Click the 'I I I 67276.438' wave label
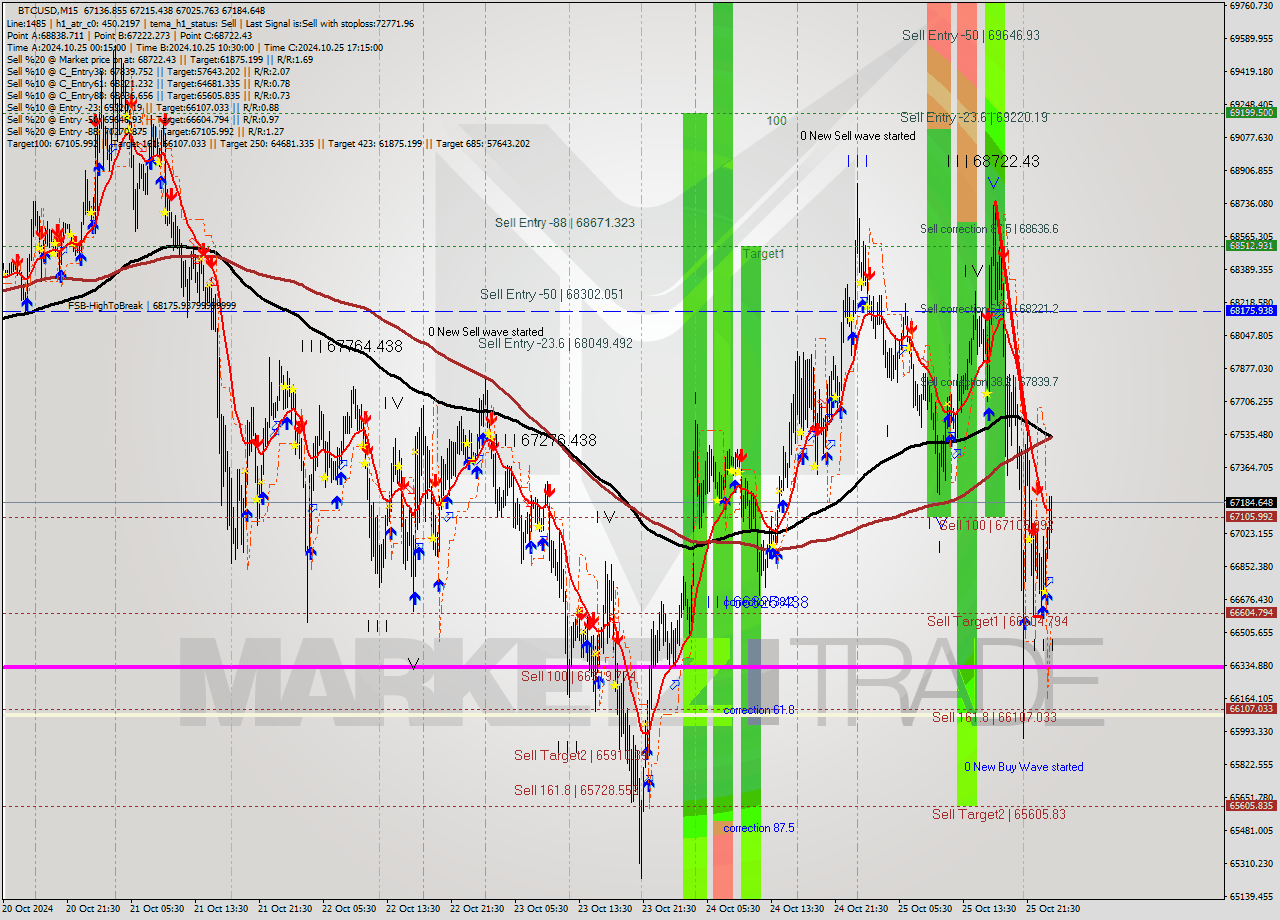 pyautogui.click(x=547, y=440)
